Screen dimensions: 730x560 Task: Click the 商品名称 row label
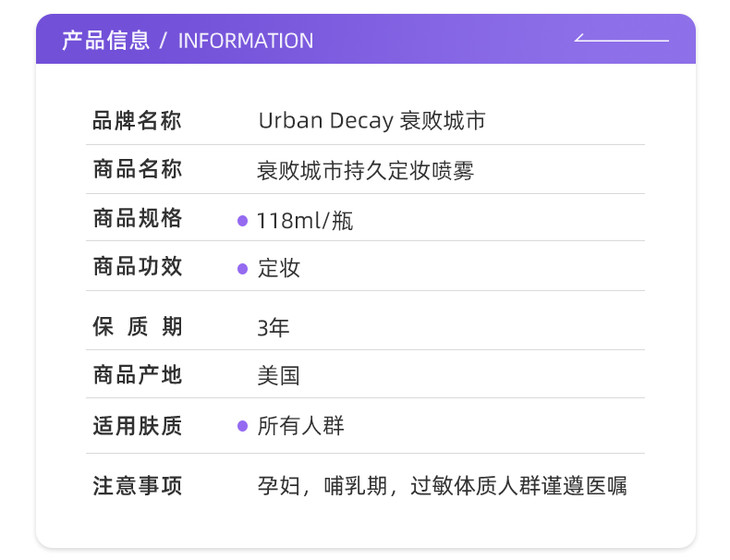(x=137, y=169)
